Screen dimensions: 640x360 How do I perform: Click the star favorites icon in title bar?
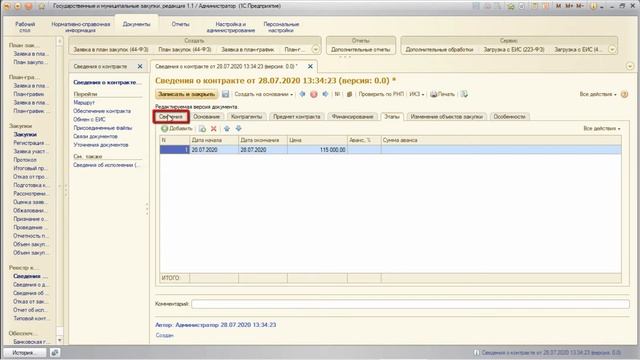(42, 6)
